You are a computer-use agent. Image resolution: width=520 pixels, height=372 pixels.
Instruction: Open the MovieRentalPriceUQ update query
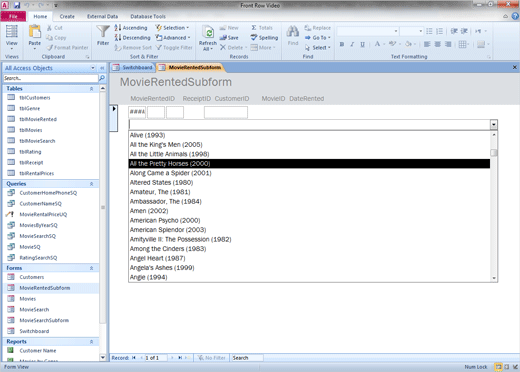click(x=43, y=214)
